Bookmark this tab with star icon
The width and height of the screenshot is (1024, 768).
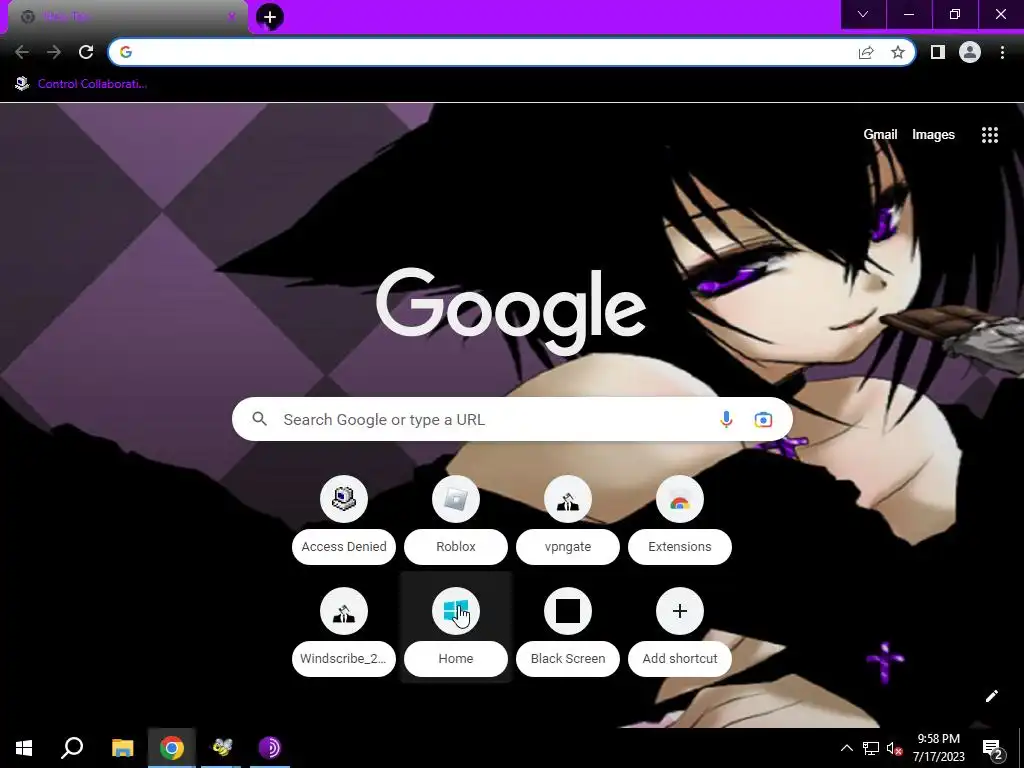[898, 52]
